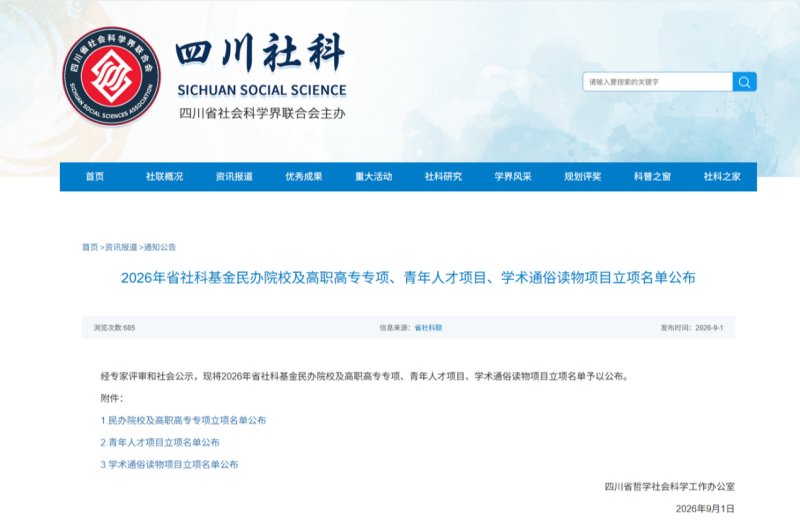Go to the 资讯报道 navigation item
The width and height of the screenshot is (800, 531).
pos(234,176)
